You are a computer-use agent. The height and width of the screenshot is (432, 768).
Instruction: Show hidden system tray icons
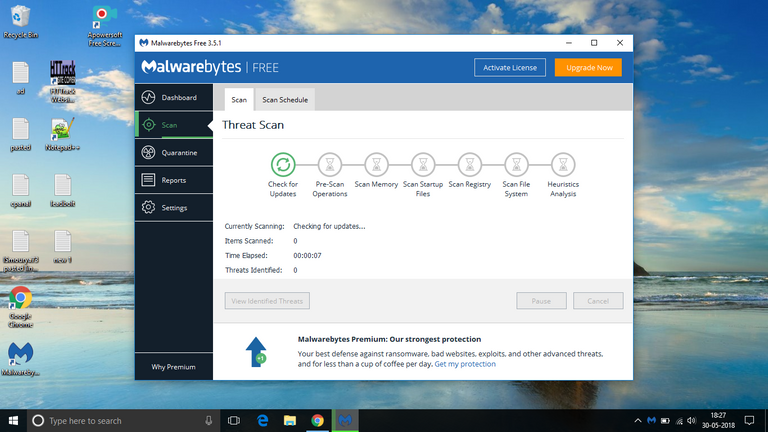click(638, 421)
